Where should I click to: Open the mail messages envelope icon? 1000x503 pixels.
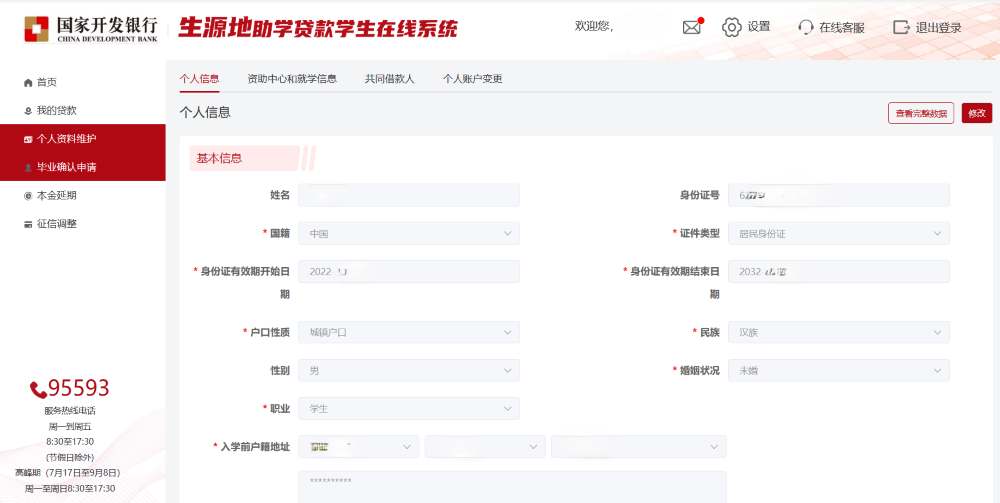pyautogui.click(x=692, y=27)
